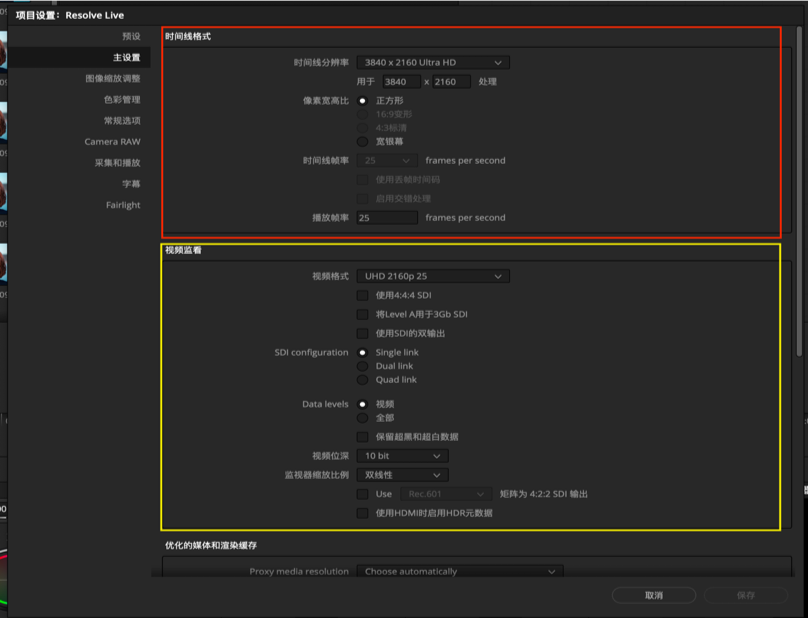Viewport: 808px width, 618px height.
Task: Open the 视频格式 dropdown
Action: tap(432, 275)
